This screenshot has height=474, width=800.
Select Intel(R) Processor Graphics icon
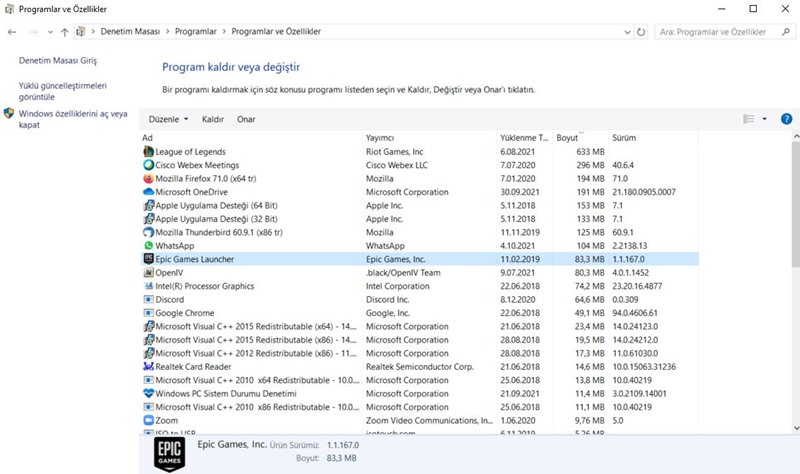click(148, 286)
